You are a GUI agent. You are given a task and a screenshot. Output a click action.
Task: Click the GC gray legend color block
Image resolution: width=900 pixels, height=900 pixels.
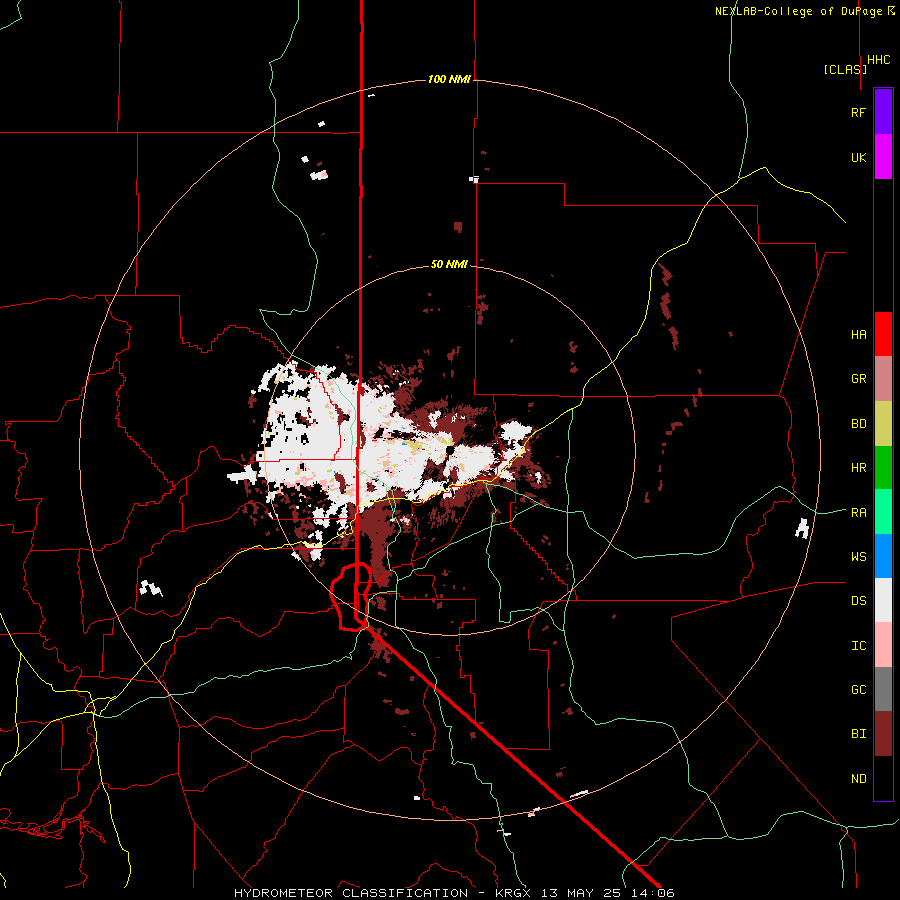pyautogui.click(x=883, y=689)
